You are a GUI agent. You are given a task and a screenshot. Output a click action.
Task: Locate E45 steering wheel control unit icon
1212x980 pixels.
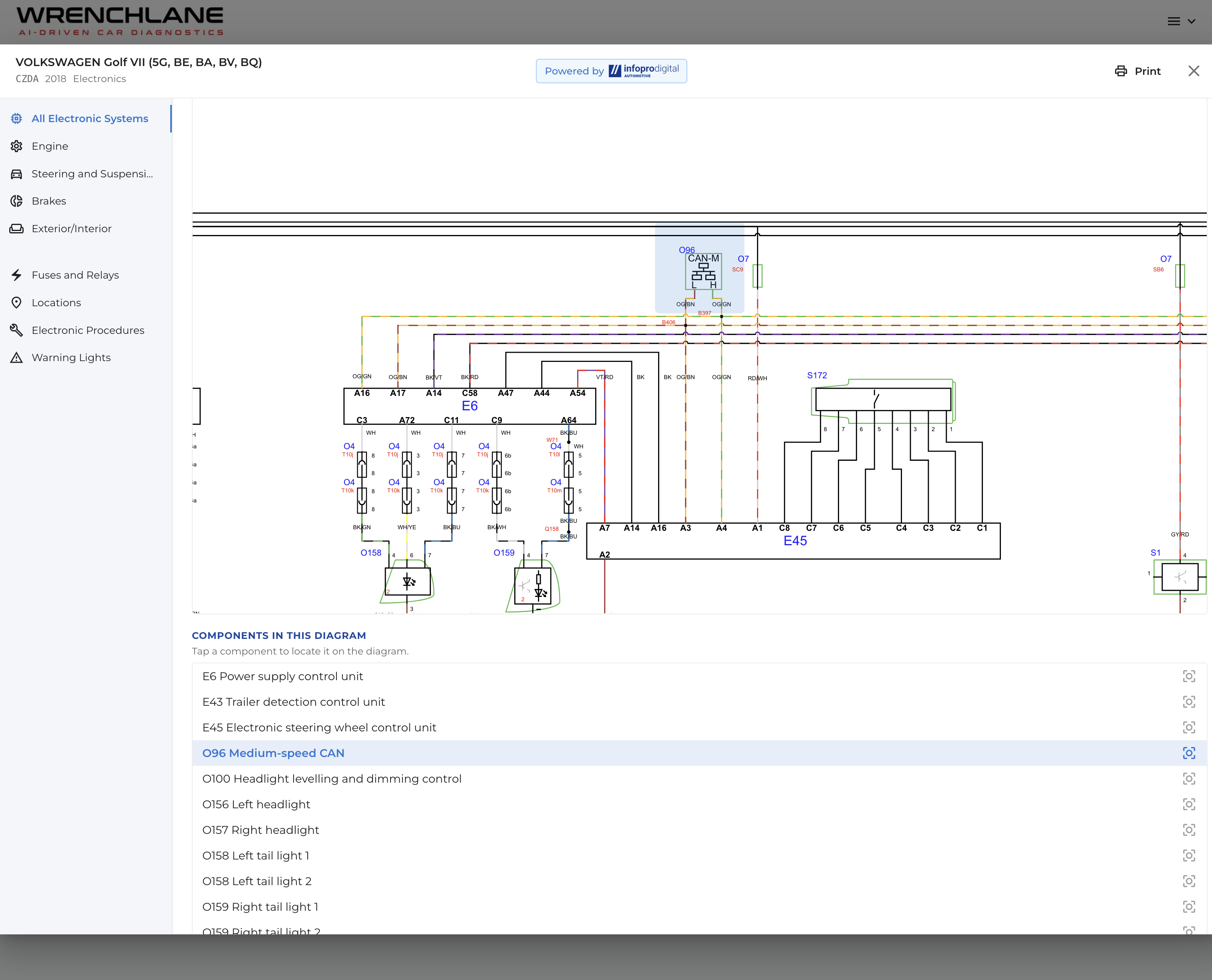pos(1189,728)
